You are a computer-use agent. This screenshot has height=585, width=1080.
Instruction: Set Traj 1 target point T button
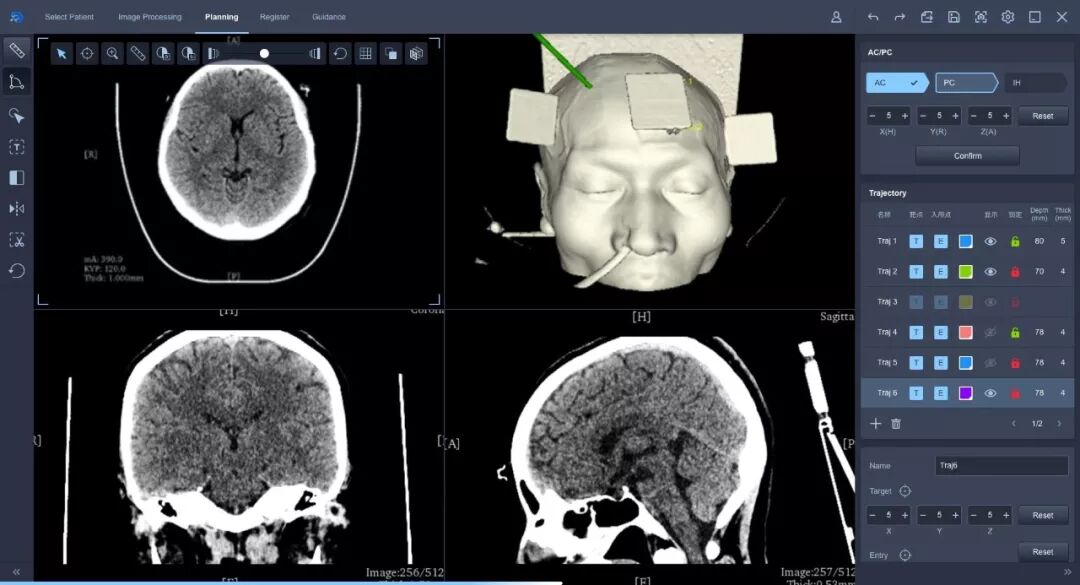(916, 241)
